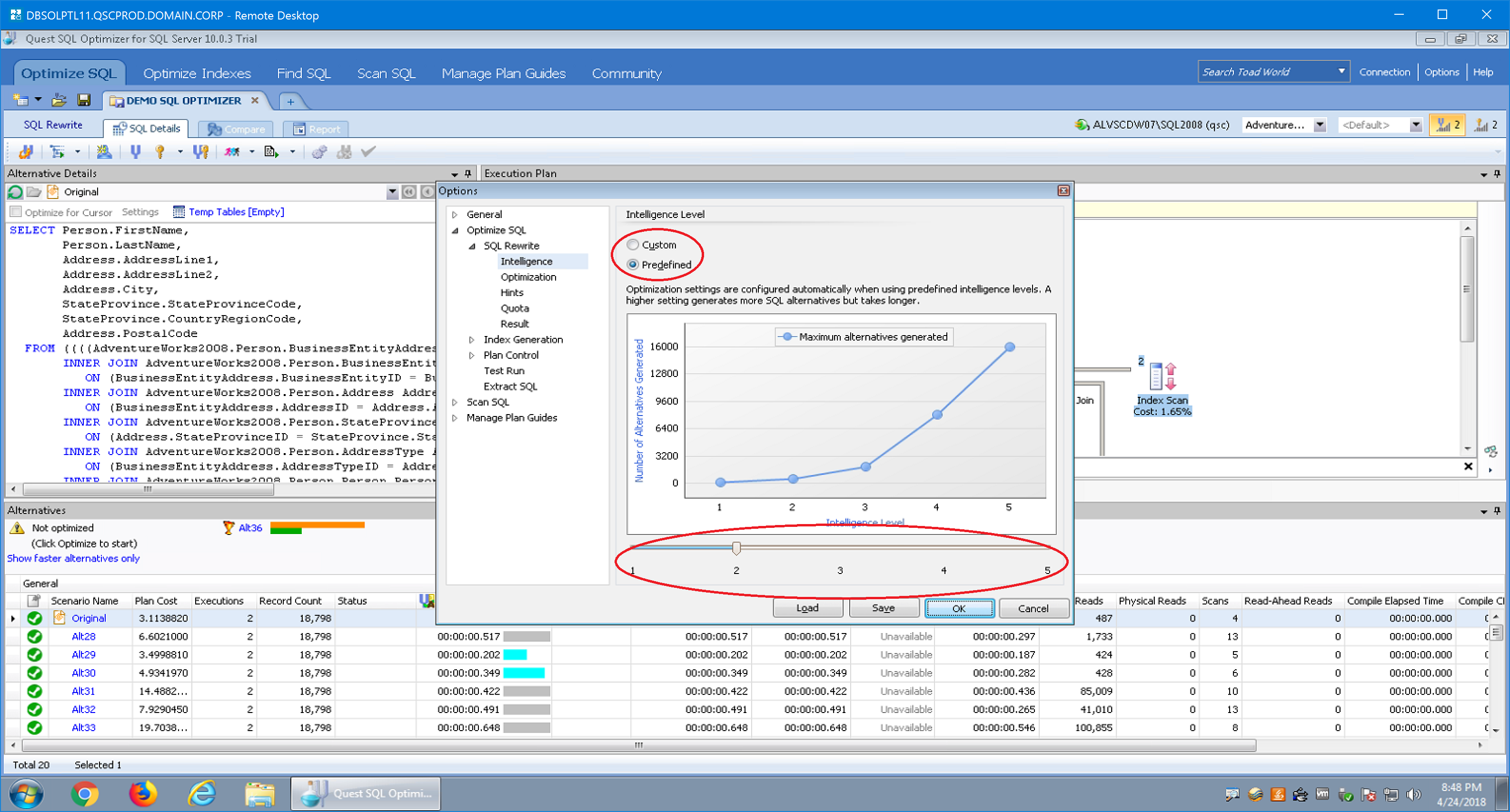Click the Alt36 trophy icon
The height and width of the screenshot is (812, 1510).
click(228, 528)
